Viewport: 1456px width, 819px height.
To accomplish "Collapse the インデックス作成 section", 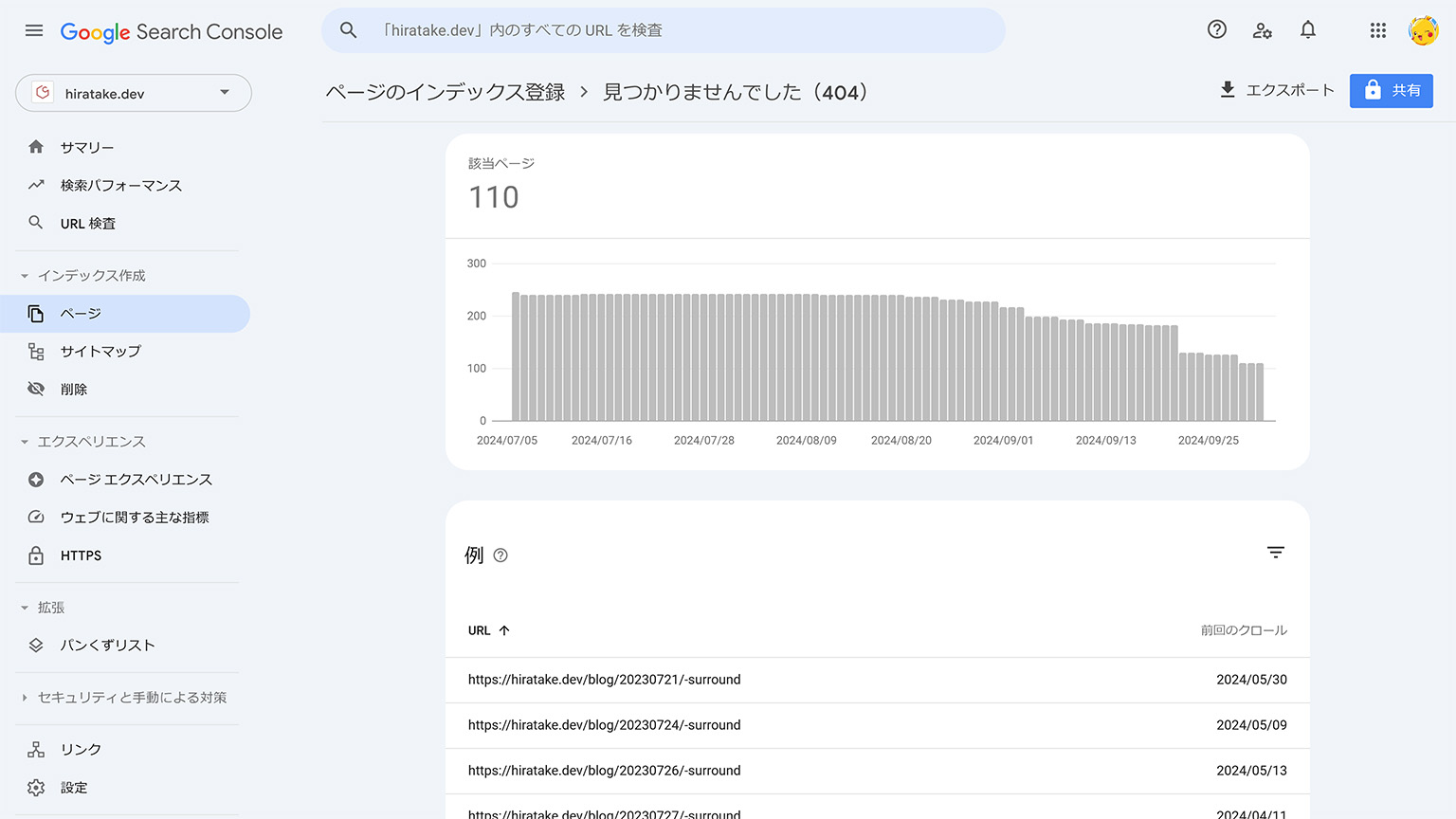I will coord(25,276).
